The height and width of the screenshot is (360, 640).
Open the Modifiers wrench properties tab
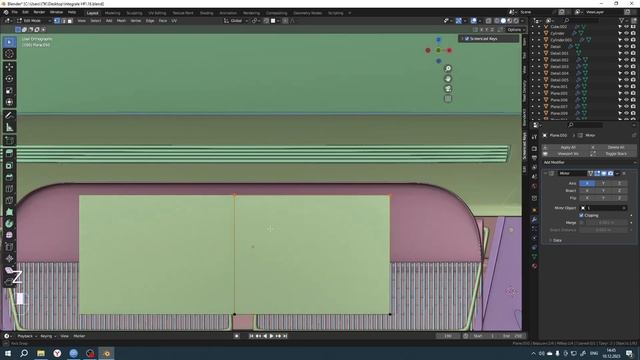coord(534,220)
